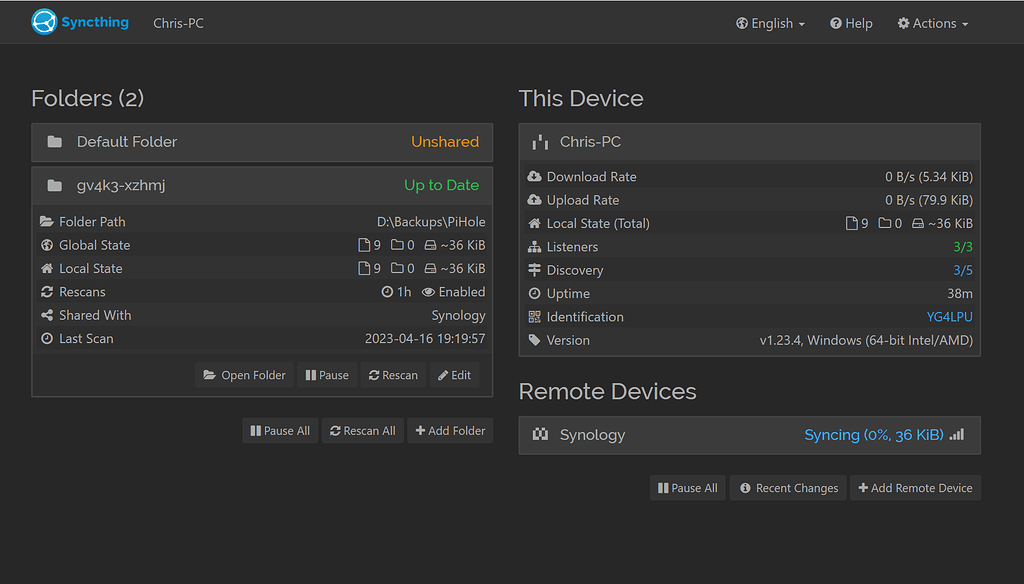Open the English language dropdown

click(x=770, y=23)
